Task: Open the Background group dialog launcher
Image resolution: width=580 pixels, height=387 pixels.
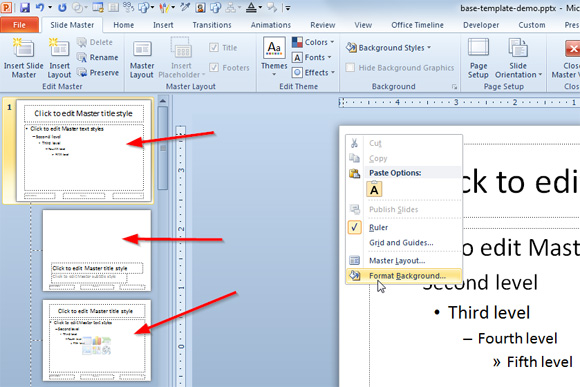Action: [454, 87]
